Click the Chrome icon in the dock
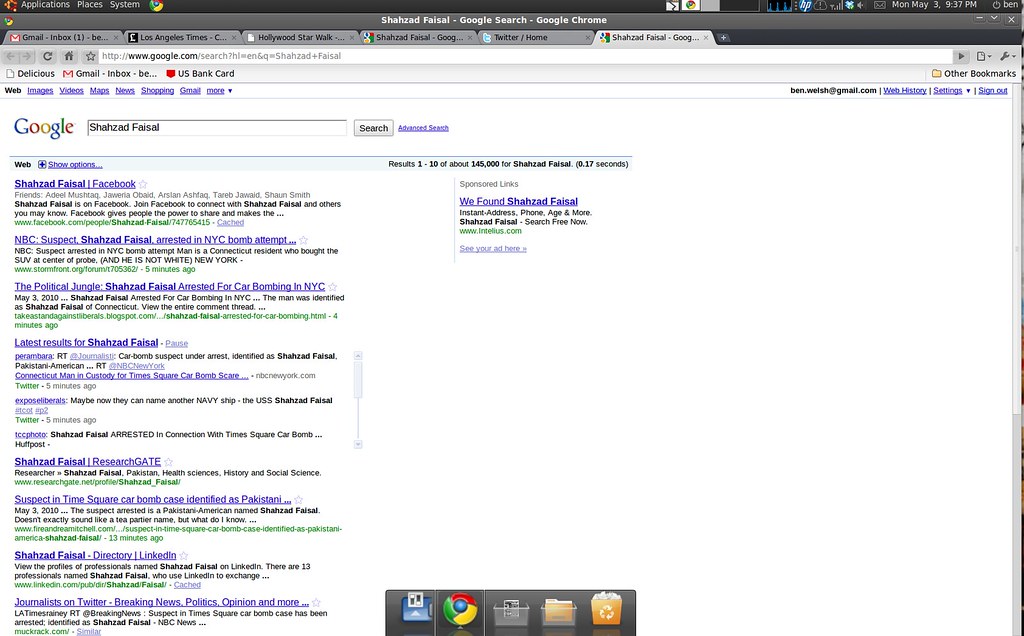This screenshot has width=1024, height=636. click(460, 611)
